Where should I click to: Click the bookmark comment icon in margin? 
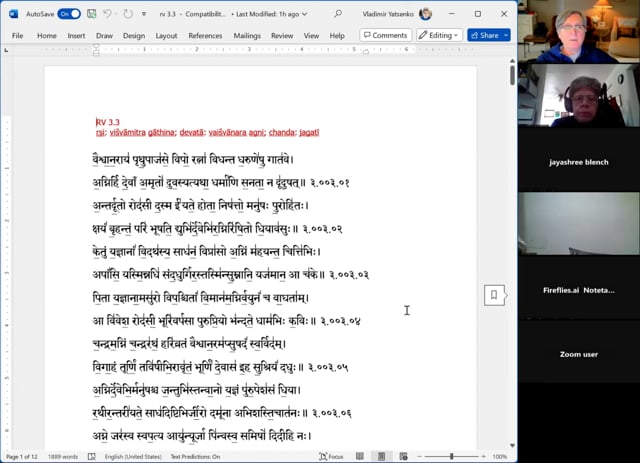click(x=494, y=295)
